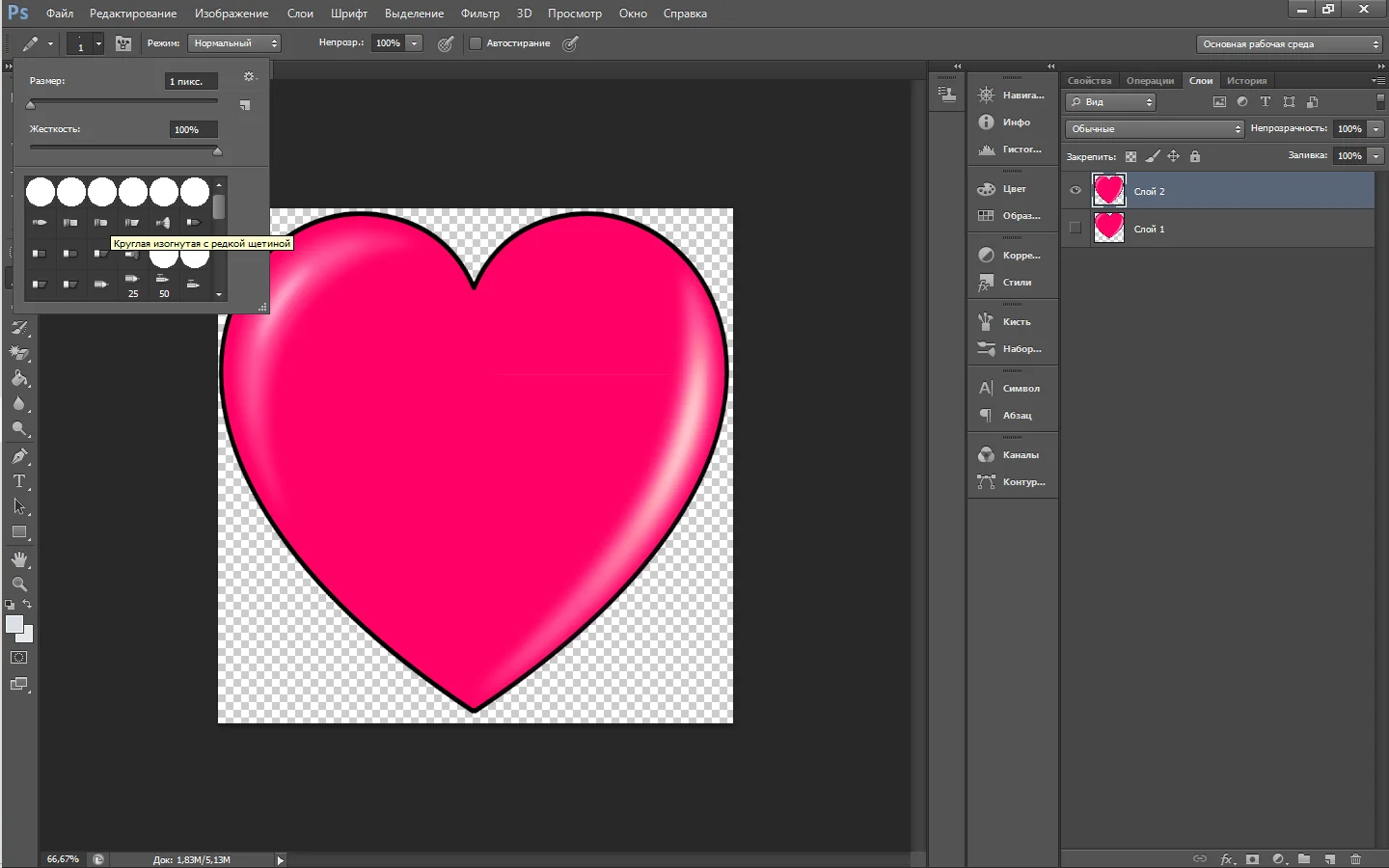1389x868 pixels.
Task: Click the delete layer trash icon
Action: pyautogui.click(x=1355, y=858)
